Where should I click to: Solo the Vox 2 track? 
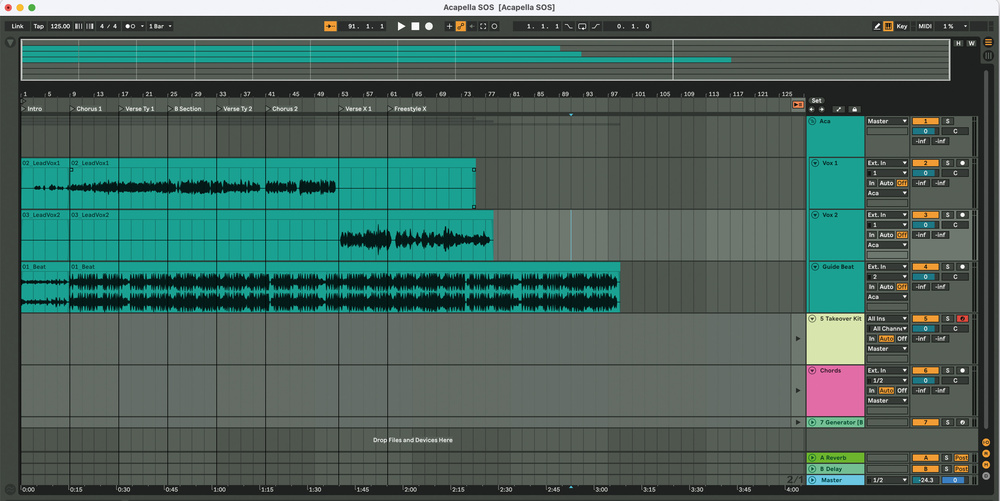coord(948,215)
